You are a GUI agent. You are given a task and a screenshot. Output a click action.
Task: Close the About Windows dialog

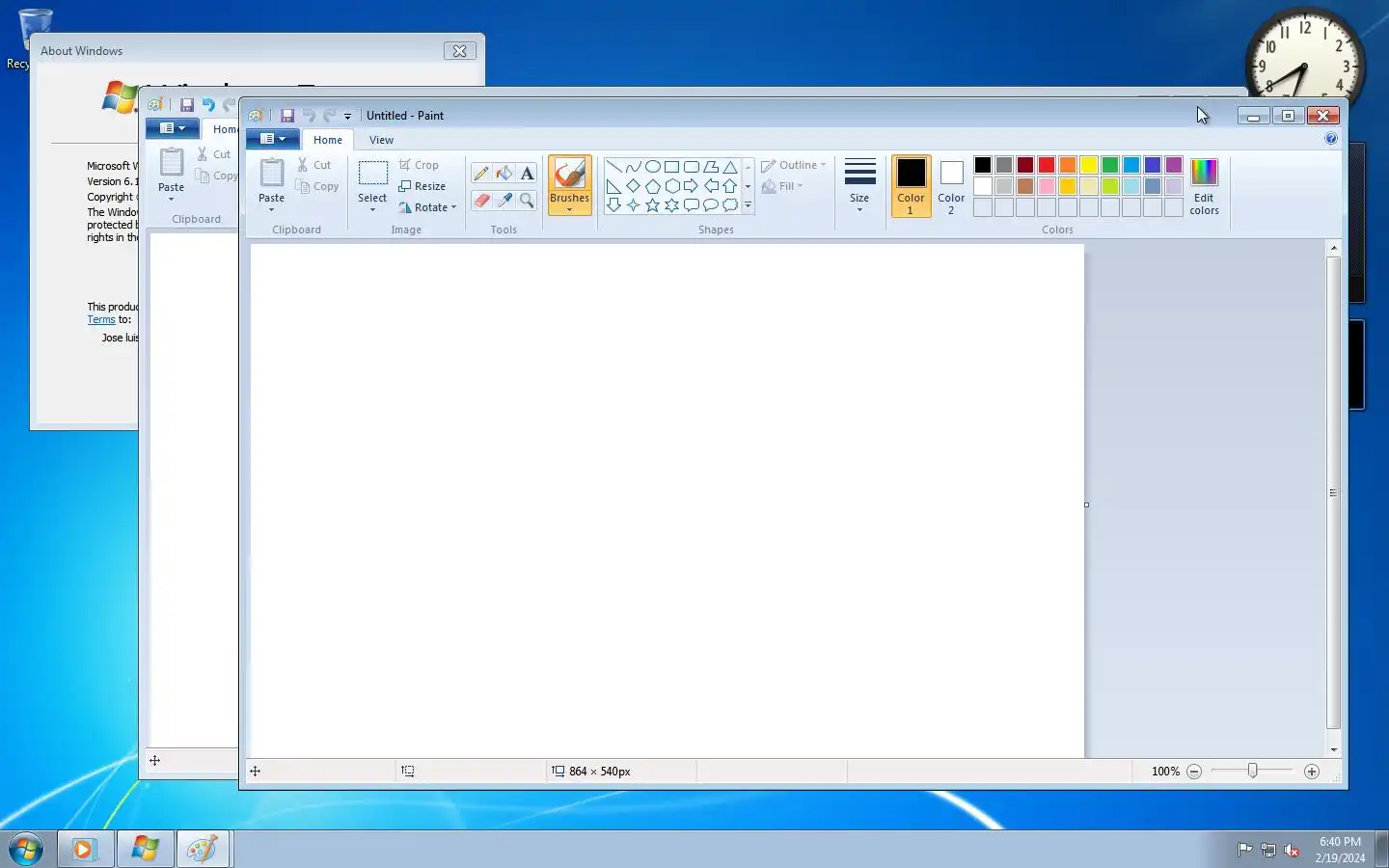pyautogui.click(x=460, y=51)
